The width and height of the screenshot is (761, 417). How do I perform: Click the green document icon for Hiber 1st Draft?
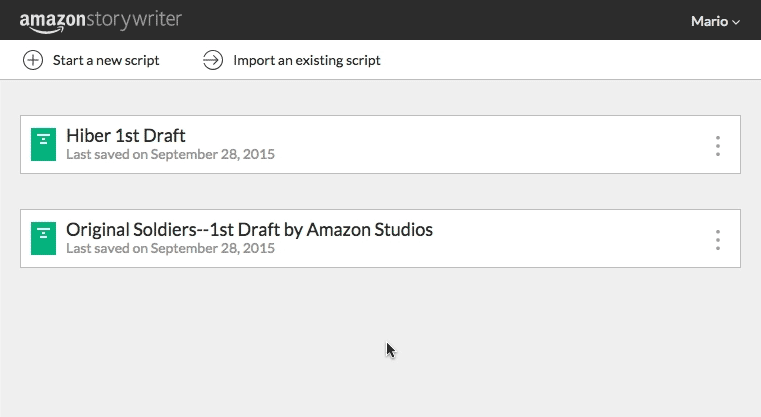tap(43, 144)
